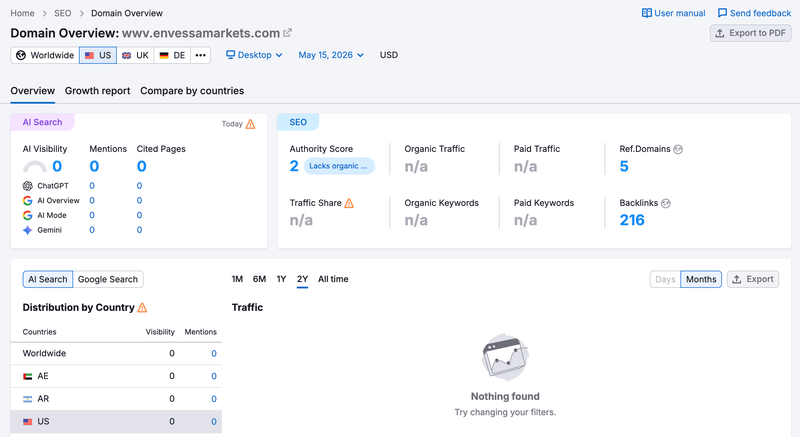Click the User manual book icon

click(x=646, y=13)
